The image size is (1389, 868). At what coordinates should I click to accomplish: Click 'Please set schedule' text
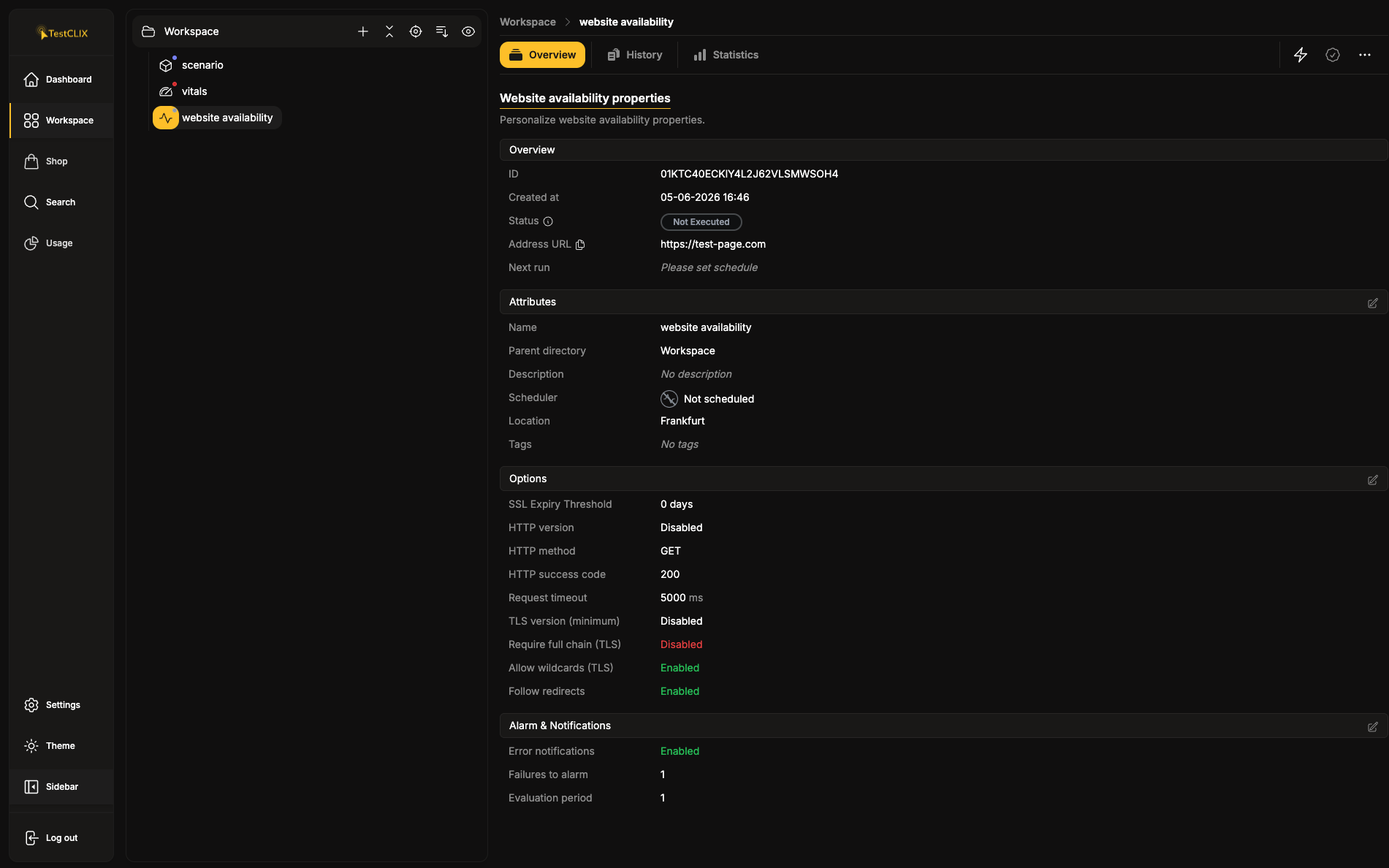click(709, 267)
